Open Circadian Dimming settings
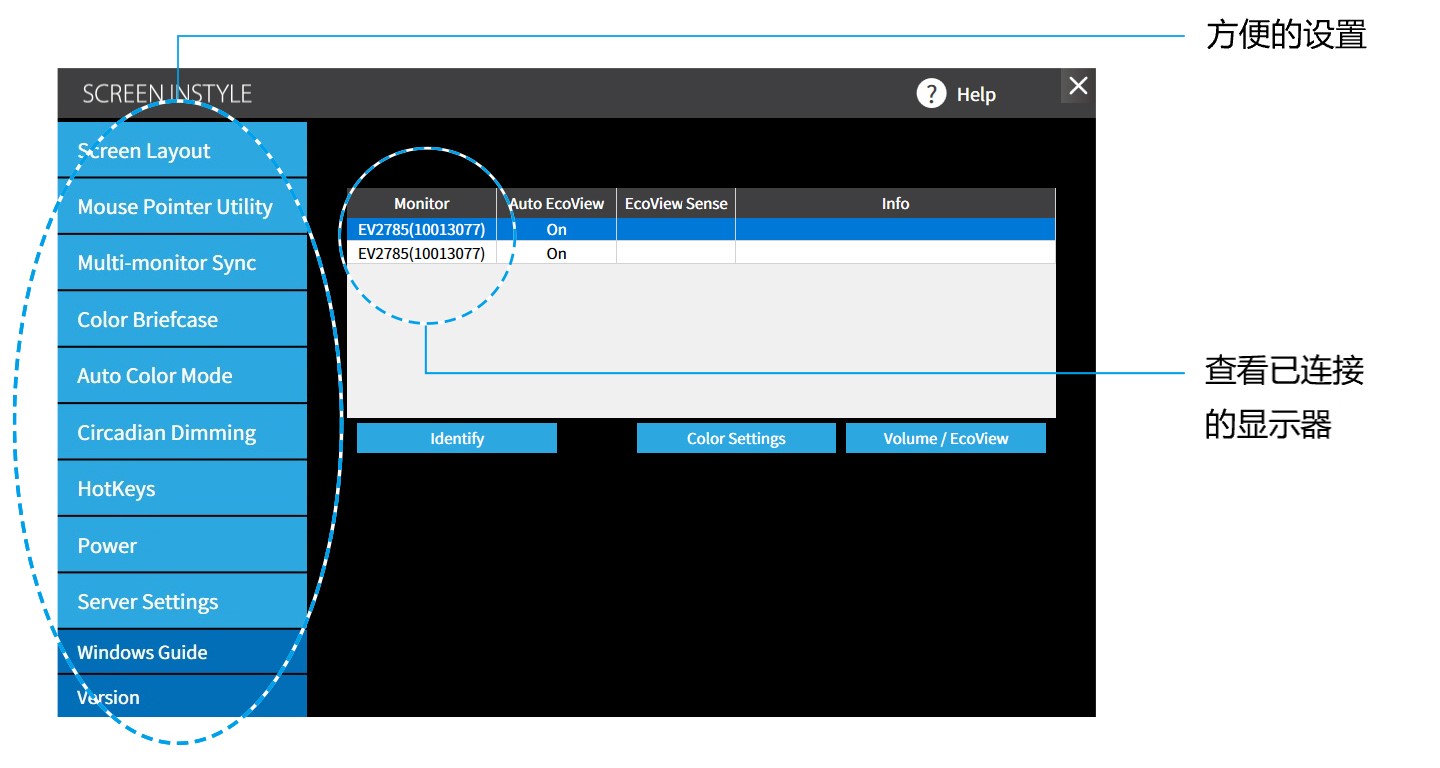1440x768 pixels. [182, 432]
